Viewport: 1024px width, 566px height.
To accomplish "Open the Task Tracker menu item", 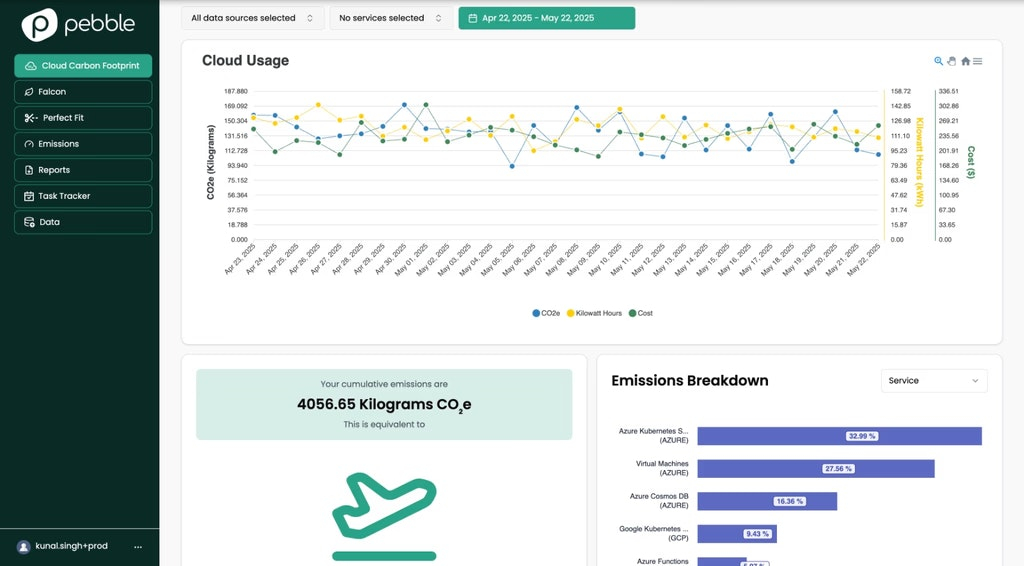I will [83, 197].
